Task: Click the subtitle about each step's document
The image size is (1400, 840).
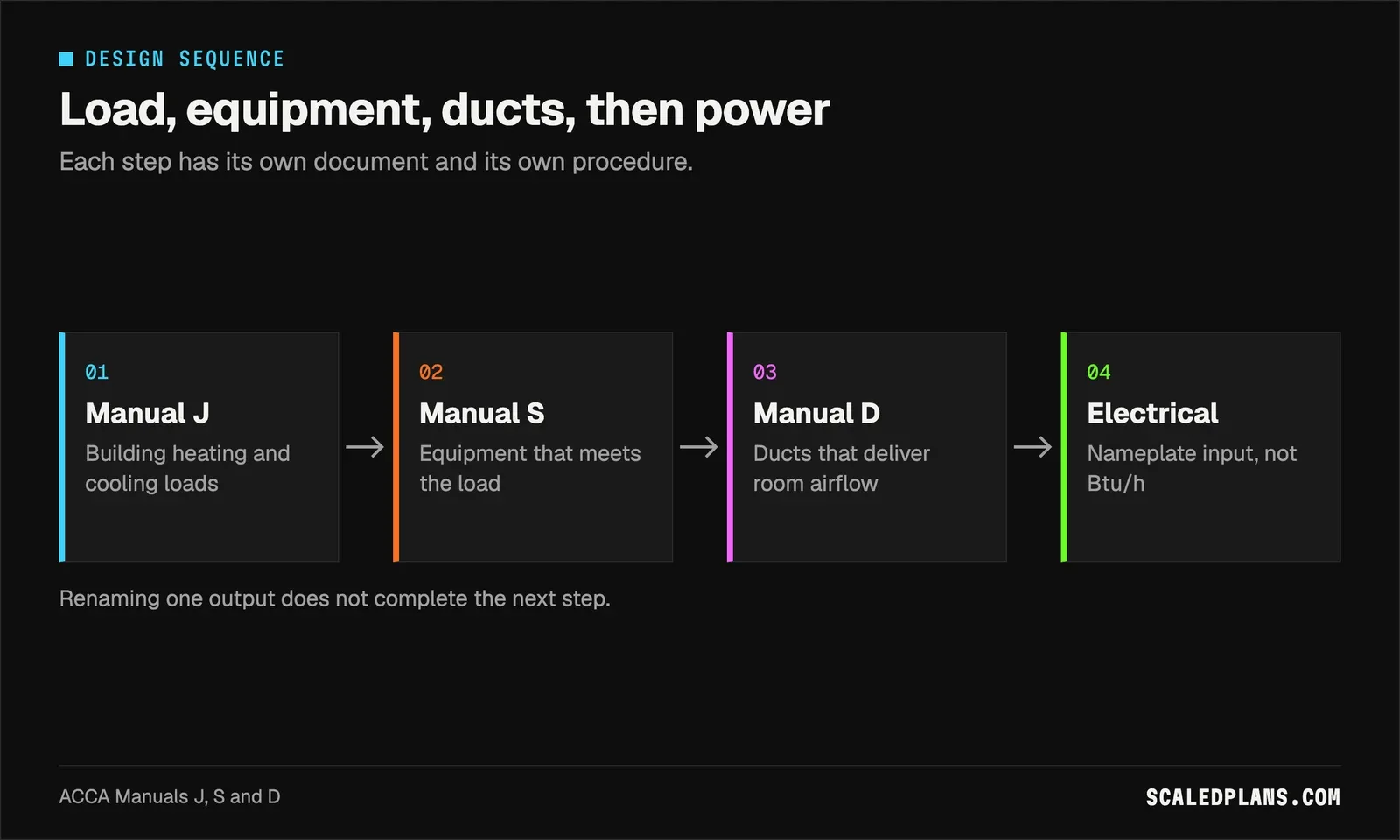Action: [x=375, y=162]
